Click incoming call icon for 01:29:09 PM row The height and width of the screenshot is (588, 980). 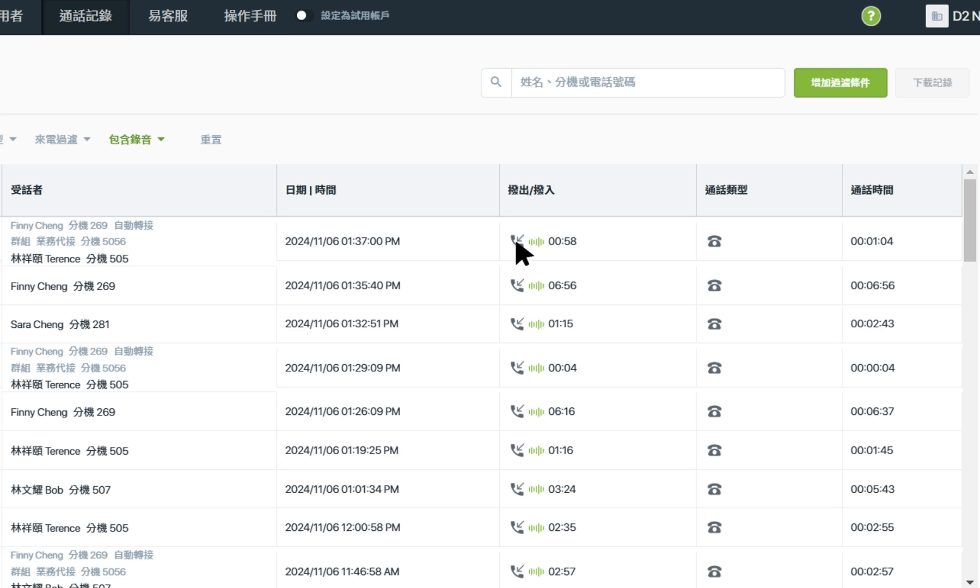click(x=517, y=367)
